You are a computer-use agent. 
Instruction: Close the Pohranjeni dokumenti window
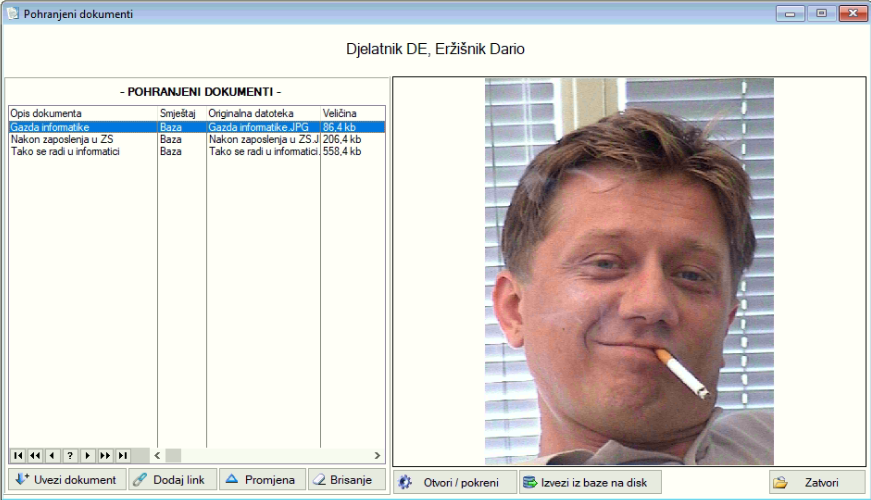click(x=853, y=13)
